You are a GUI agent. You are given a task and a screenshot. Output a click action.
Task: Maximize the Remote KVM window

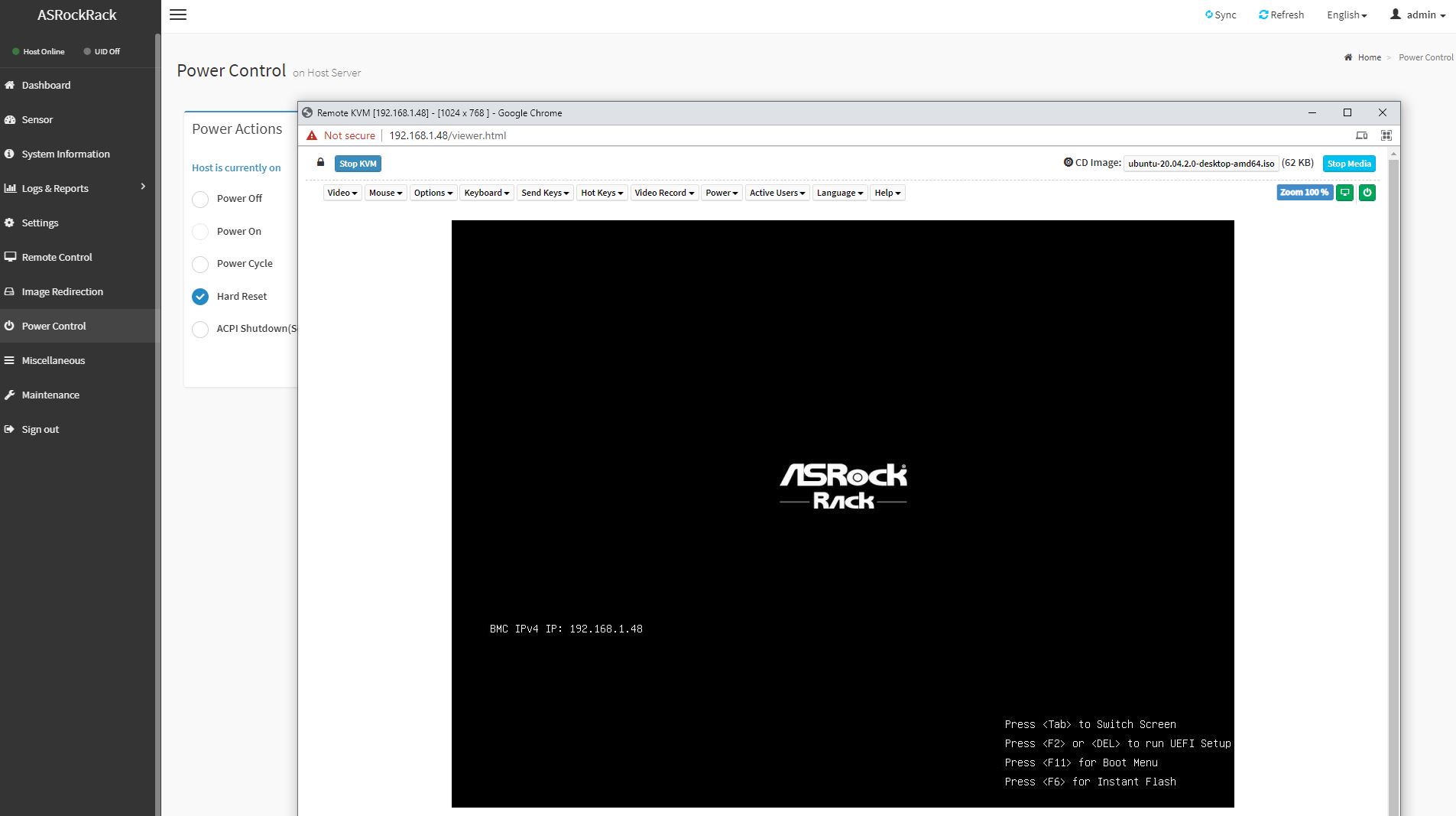tap(1347, 112)
